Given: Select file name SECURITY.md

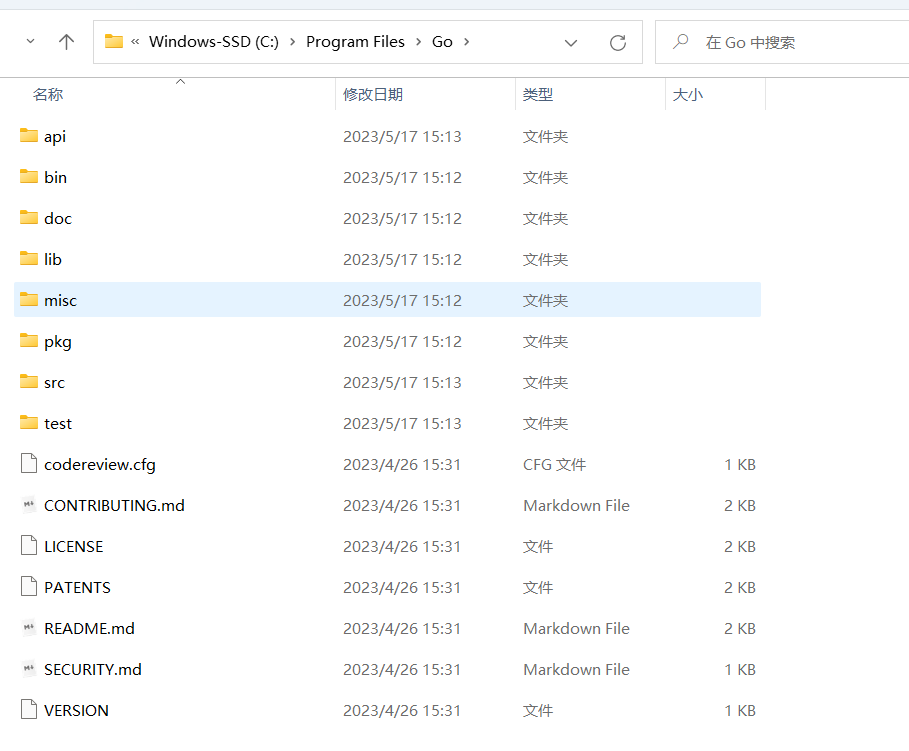Looking at the screenshot, I should tap(93, 670).
